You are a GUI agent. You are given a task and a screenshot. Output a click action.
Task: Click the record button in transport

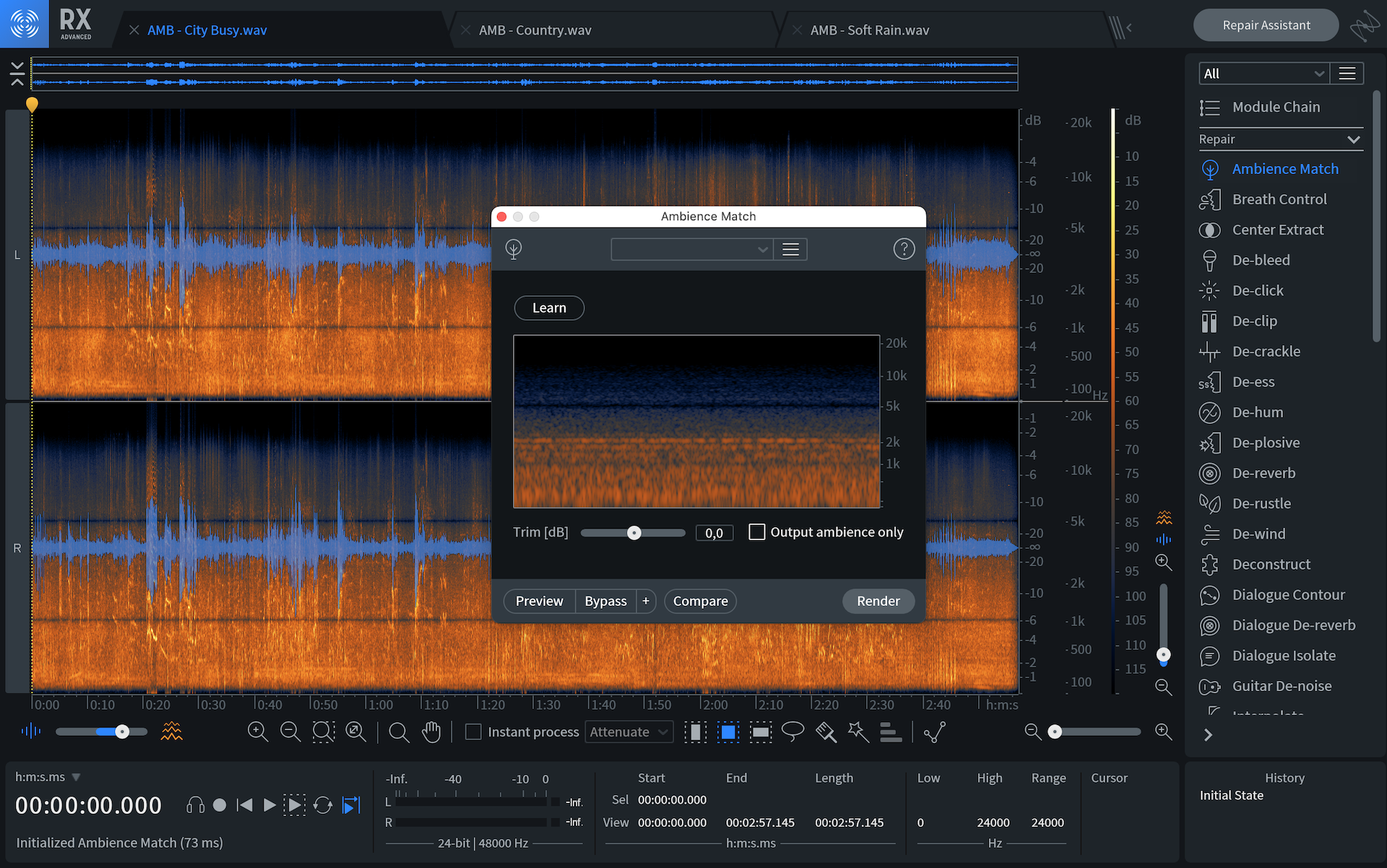[x=220, y=805]
